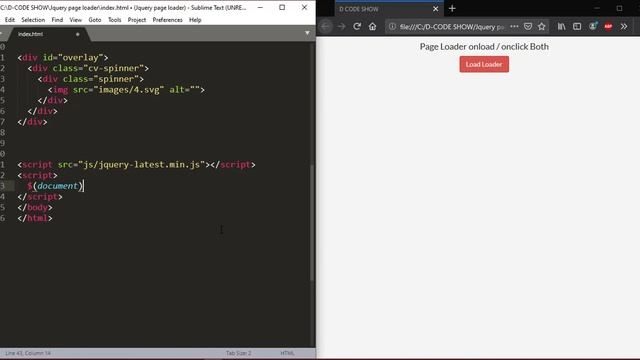Open the Find menu
This screenshot has height=360, width=640.
point(57,20)
